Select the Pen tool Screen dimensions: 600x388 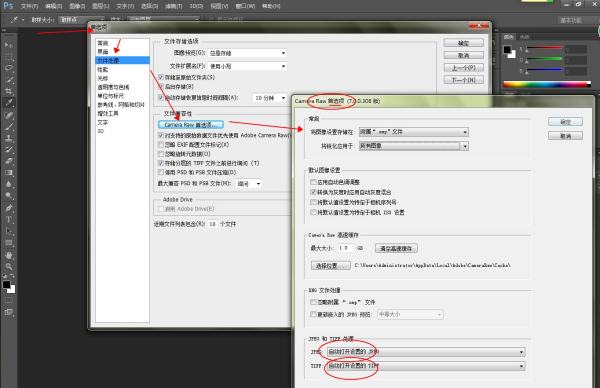(x=8, y=208)
